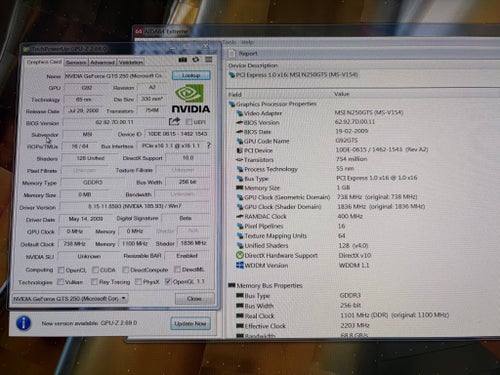This screenshot has width=500, height=375.
Task: Toggle the DirectCompute checkbox
Action: pyautogui.click(x=125, y=269)
